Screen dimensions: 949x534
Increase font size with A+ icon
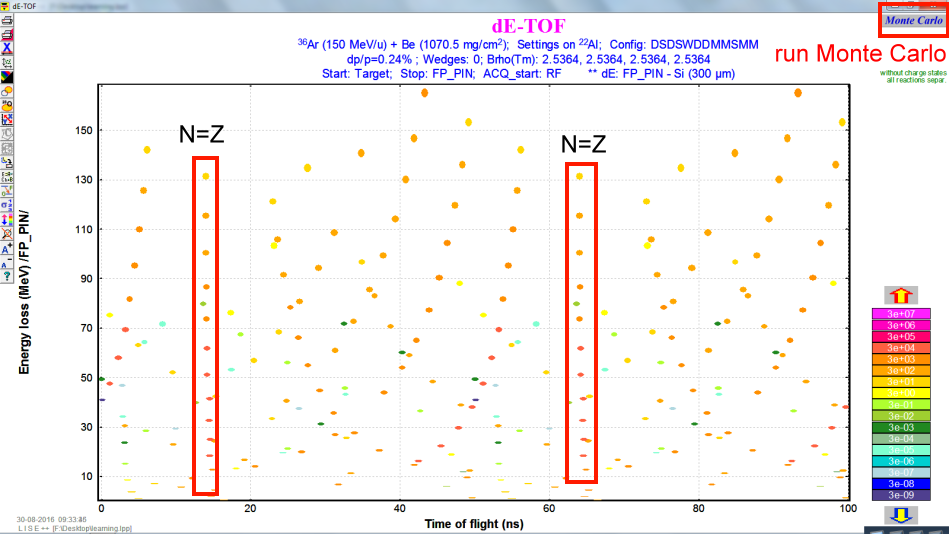(7, 246)
